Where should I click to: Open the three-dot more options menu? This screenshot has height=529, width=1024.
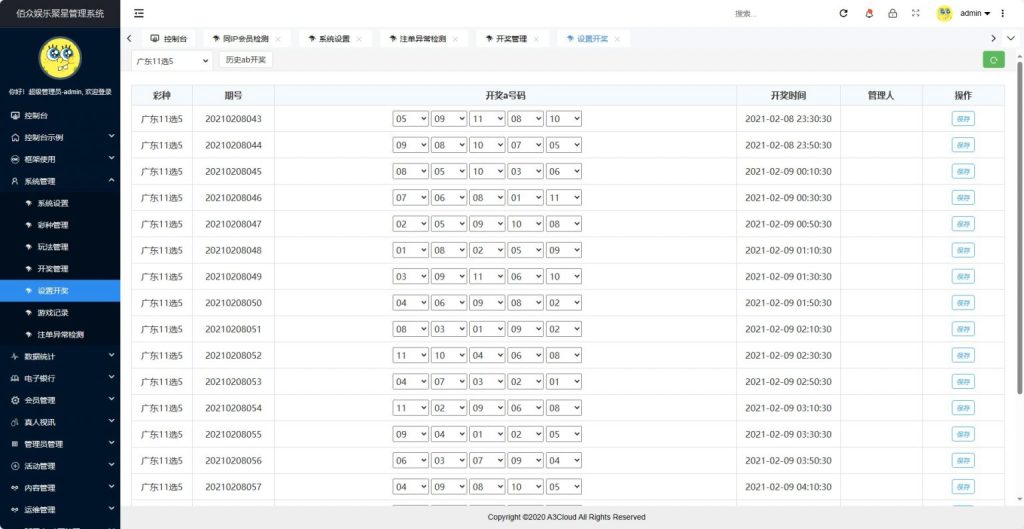(x=1003, y=13)
